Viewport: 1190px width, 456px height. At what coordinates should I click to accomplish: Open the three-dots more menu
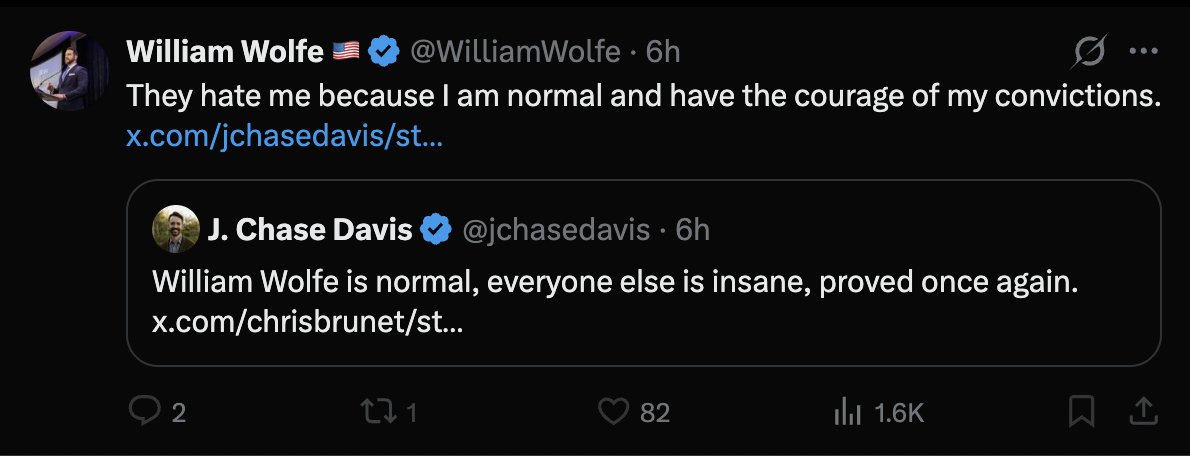tap(1143, 52)
